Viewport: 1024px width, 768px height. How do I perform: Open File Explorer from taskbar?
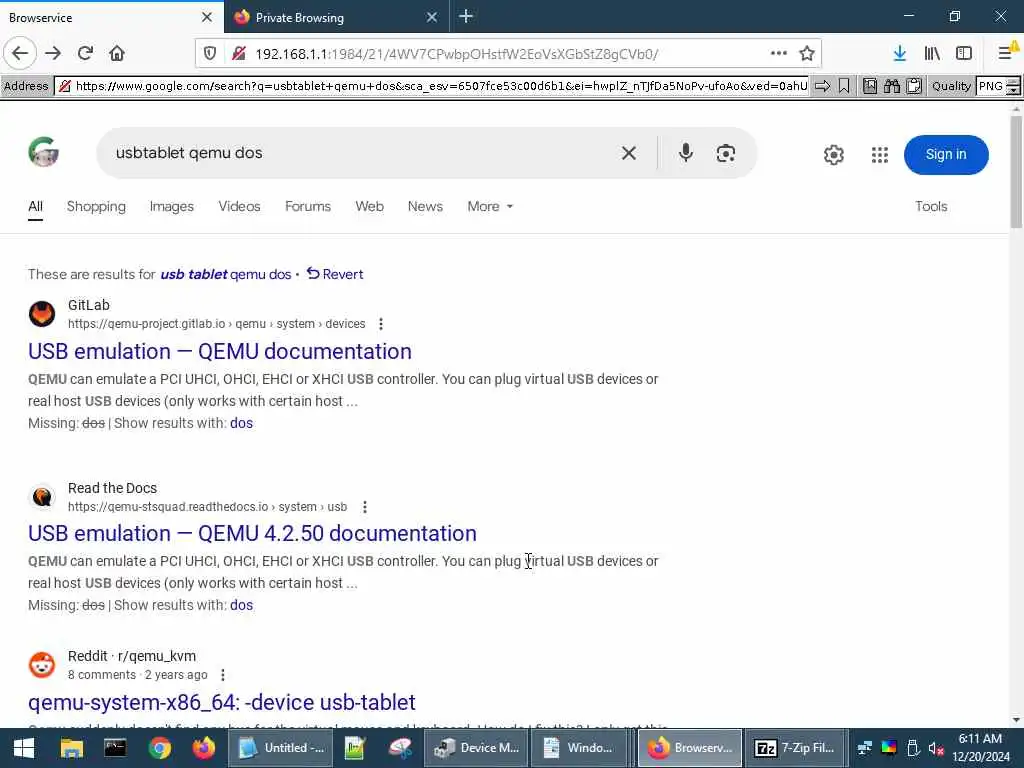coord(72,748)
